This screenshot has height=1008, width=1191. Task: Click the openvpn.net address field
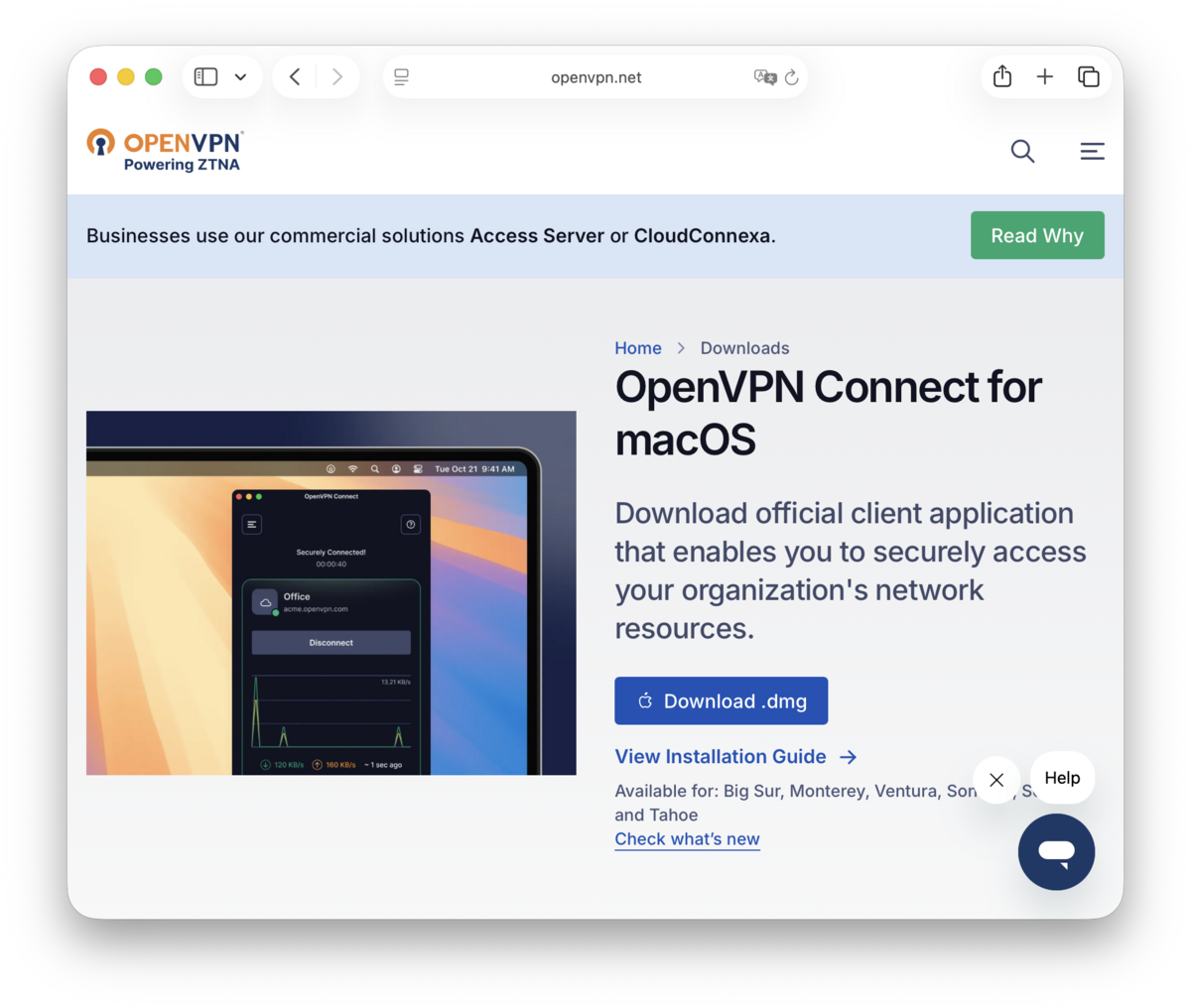595,77
